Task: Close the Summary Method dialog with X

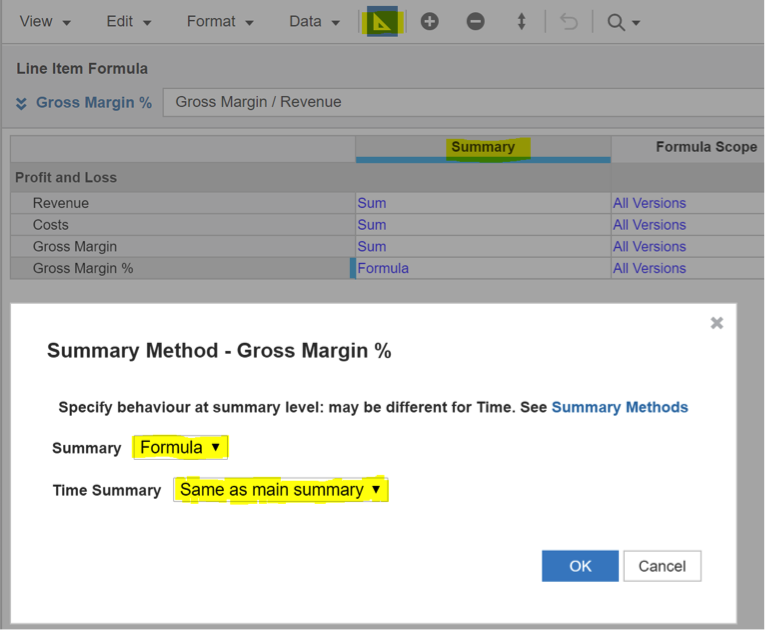Action: coord(717,323)
